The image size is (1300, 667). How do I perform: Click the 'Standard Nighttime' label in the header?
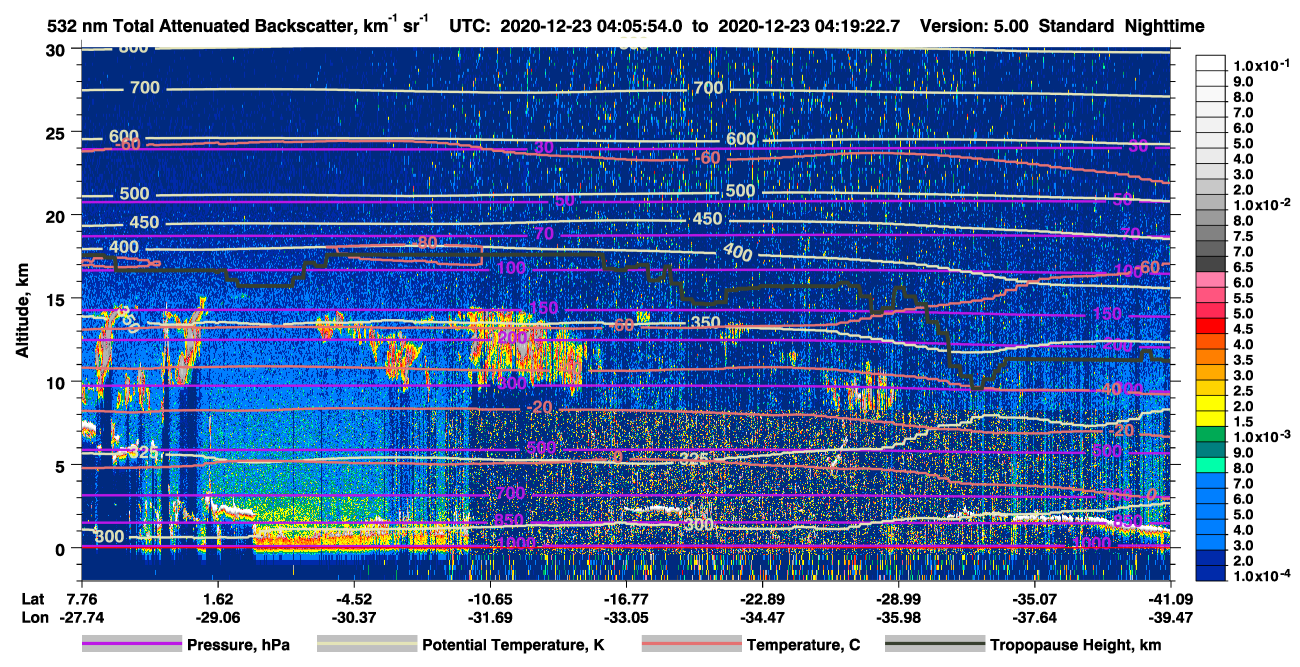pyautogui.click(x=1124, y=27)
